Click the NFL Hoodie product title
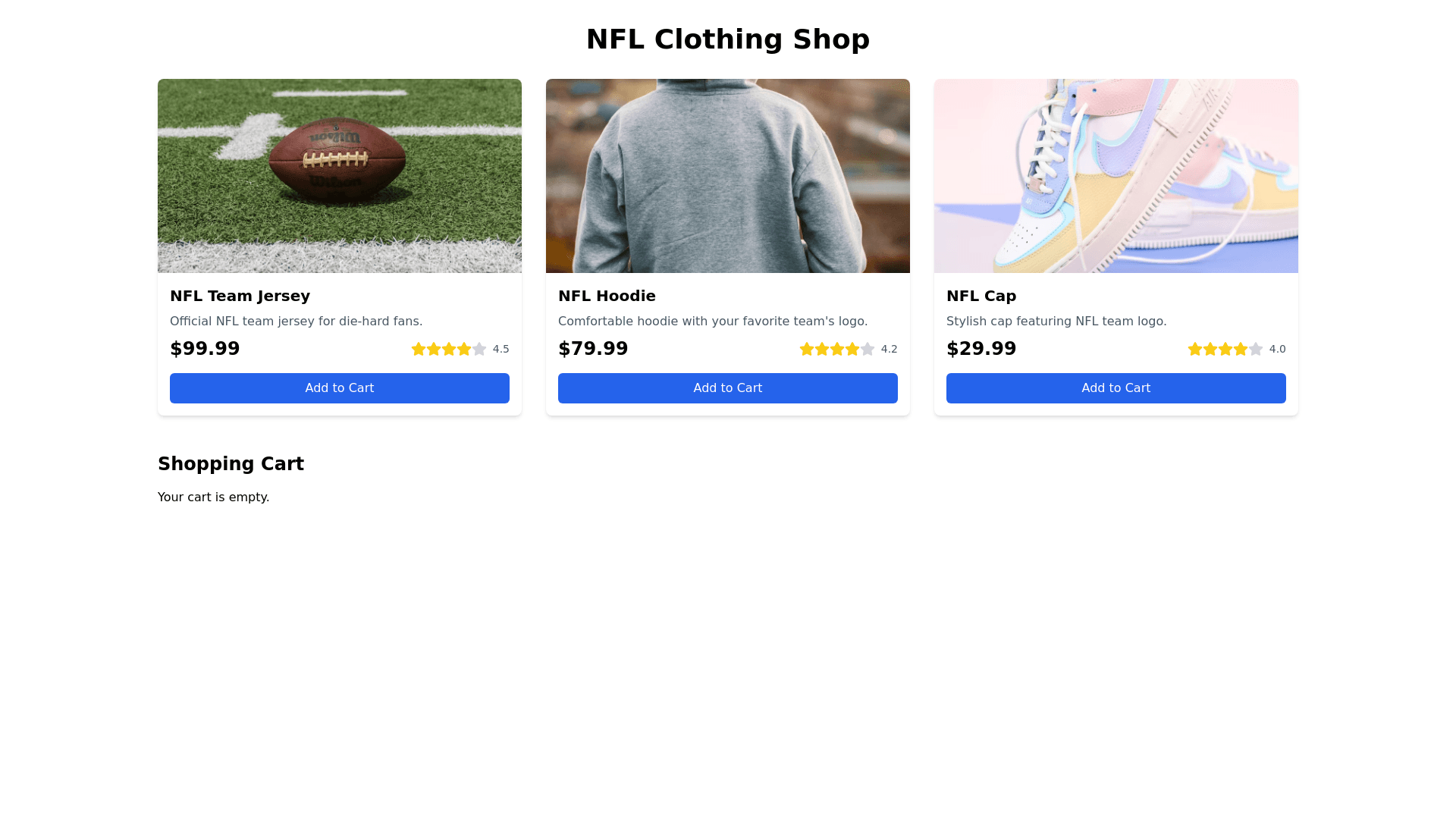Screen dimensions: 1456x819 (607, 296)
